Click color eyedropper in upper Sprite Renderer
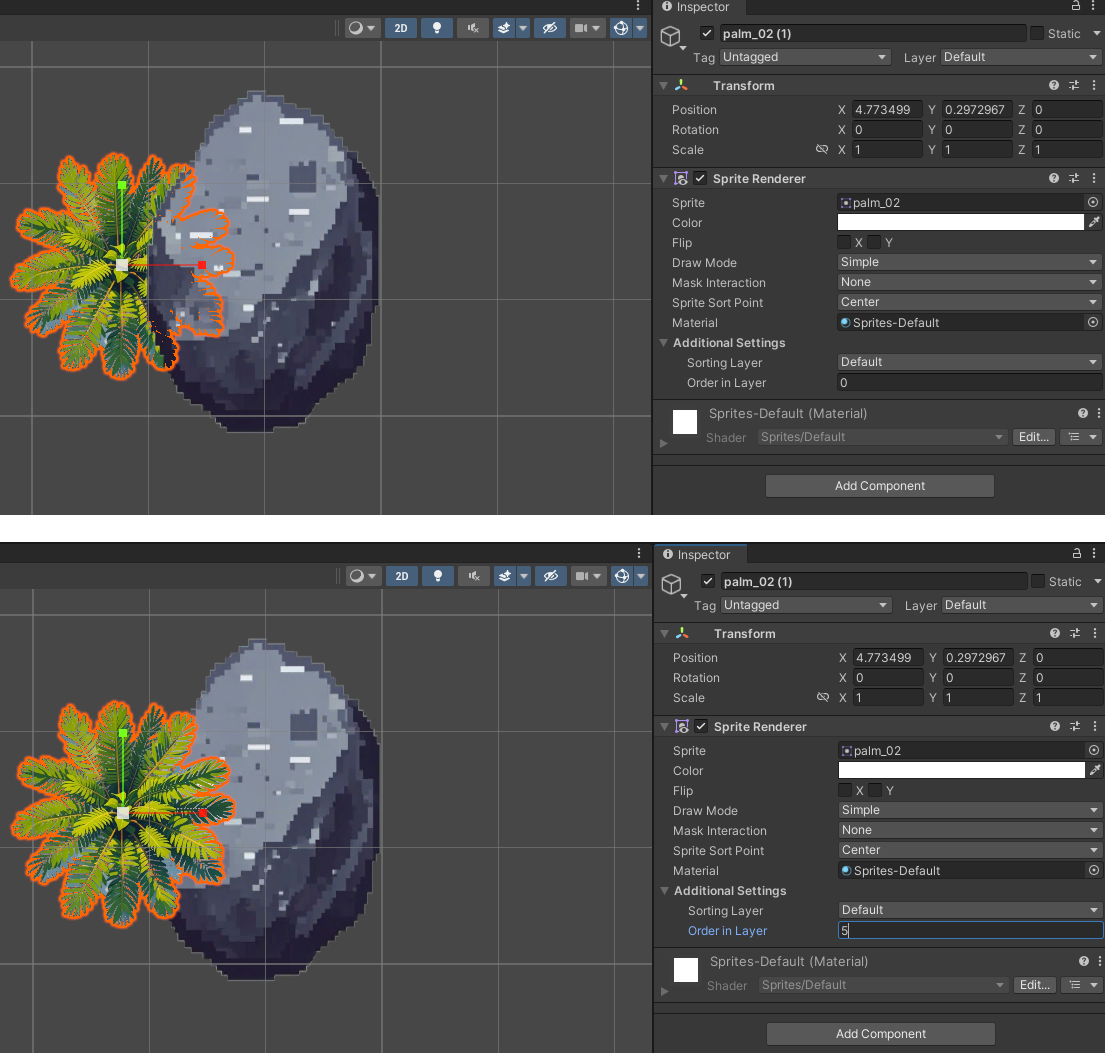This screenshot has height=1053, width=1105. pos(1094,223)
